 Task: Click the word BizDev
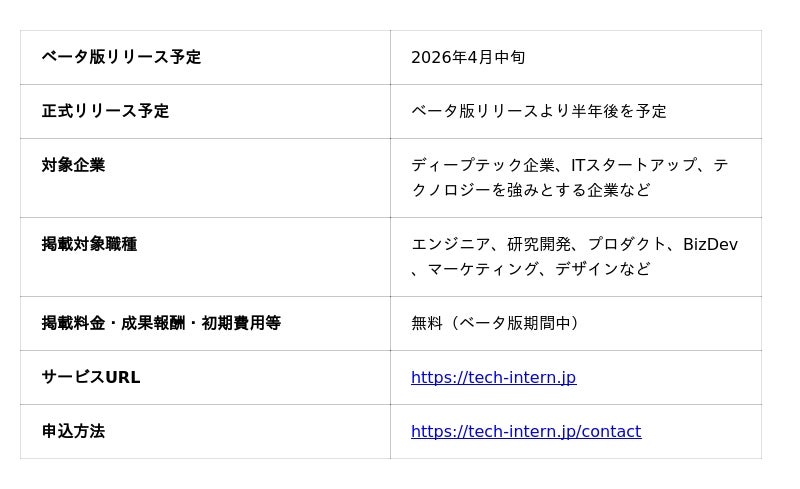(710, 244)
